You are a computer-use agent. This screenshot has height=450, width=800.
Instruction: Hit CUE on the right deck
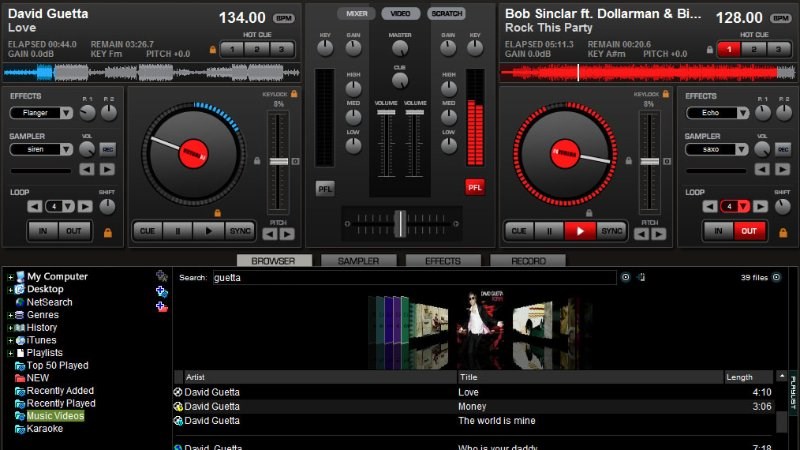point(519,231)
